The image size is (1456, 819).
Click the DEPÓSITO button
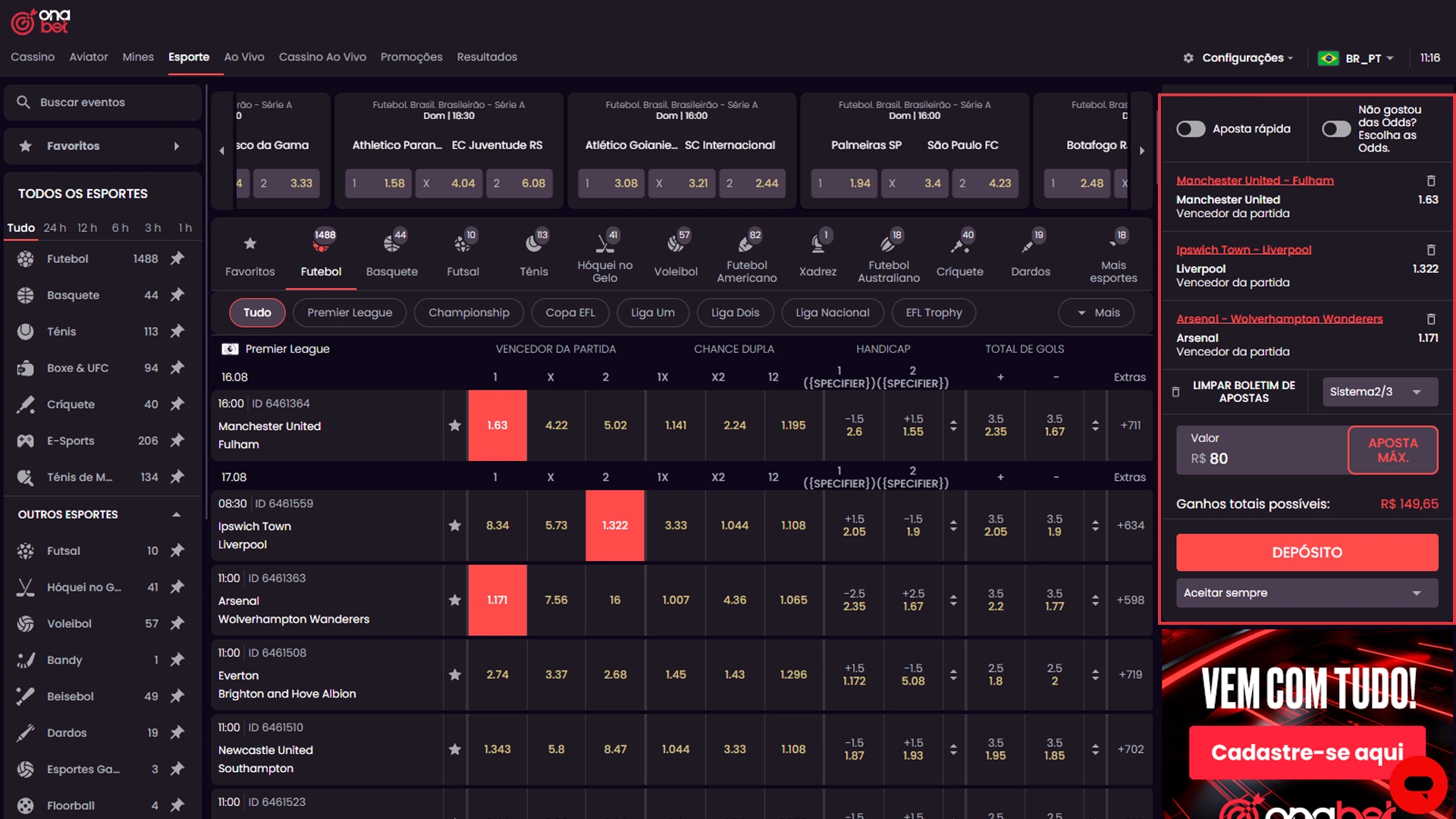coord(1307,552)
